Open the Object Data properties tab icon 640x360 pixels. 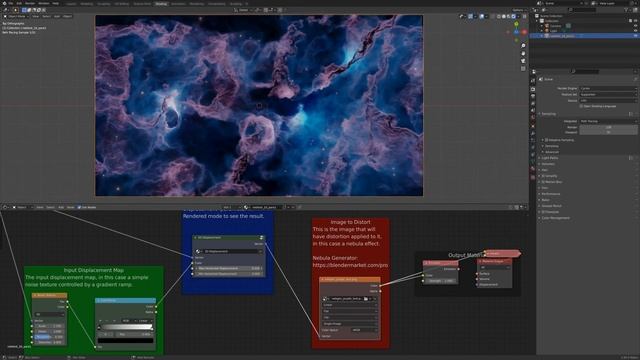point(533,162)
